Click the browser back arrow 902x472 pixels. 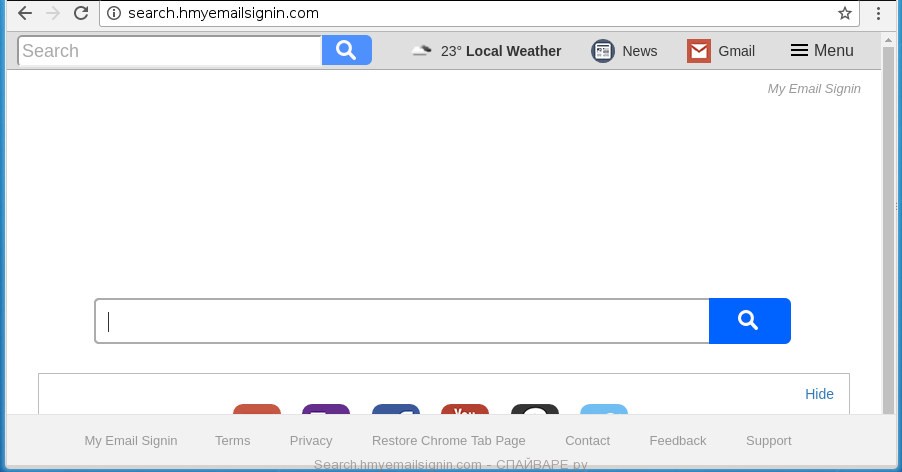(x=25, y=13)
